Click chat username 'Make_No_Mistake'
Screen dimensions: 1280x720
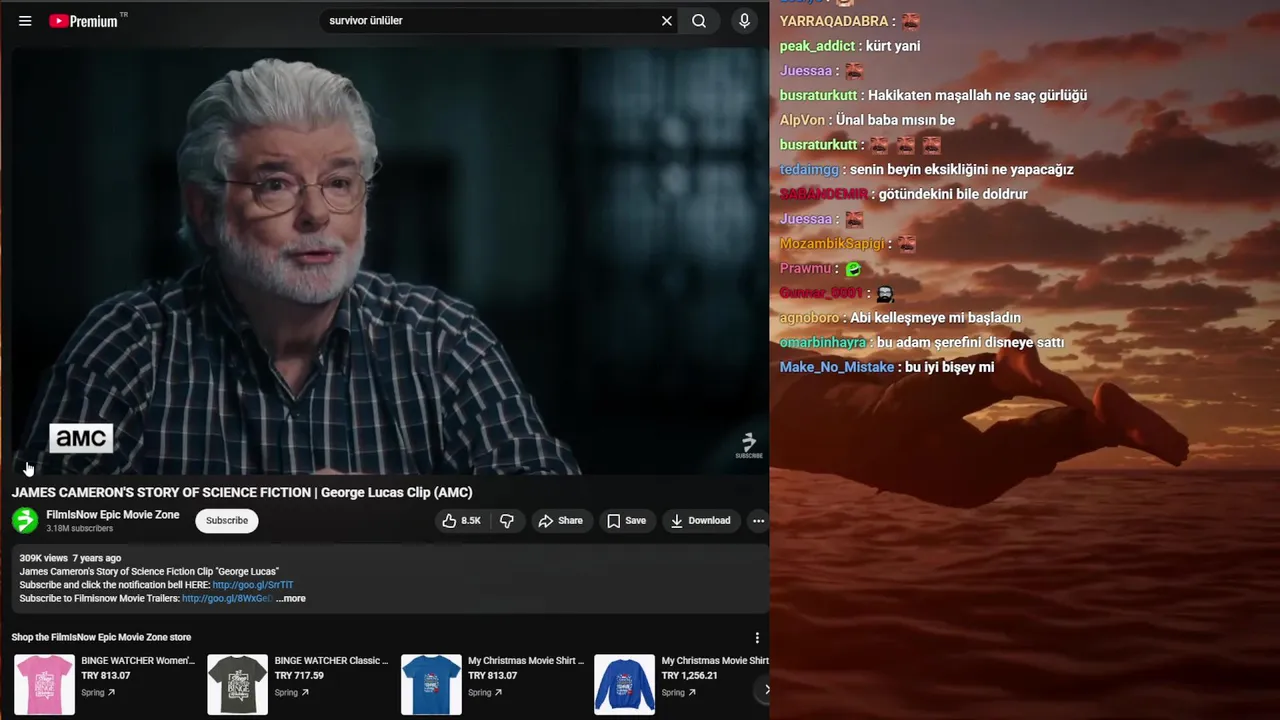tap(837, 367)
